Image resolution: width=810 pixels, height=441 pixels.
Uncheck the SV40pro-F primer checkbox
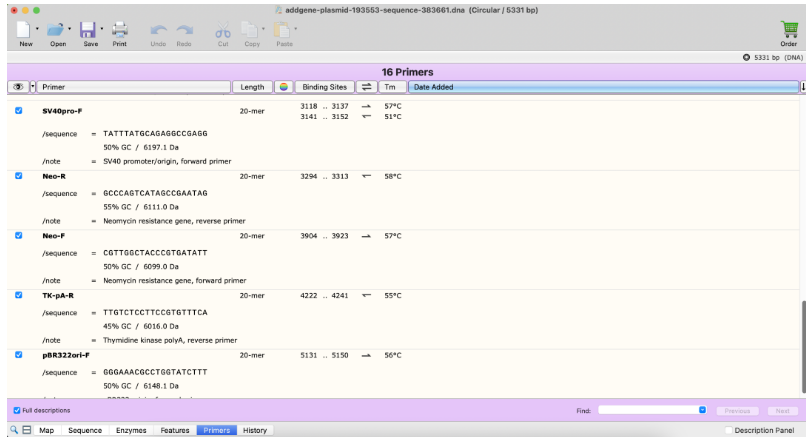(x=19, y=111)
